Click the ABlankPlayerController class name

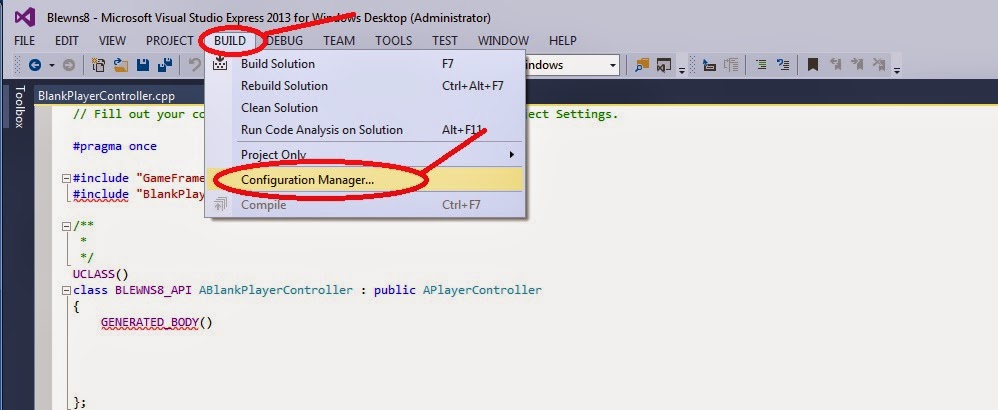point(276,290)
